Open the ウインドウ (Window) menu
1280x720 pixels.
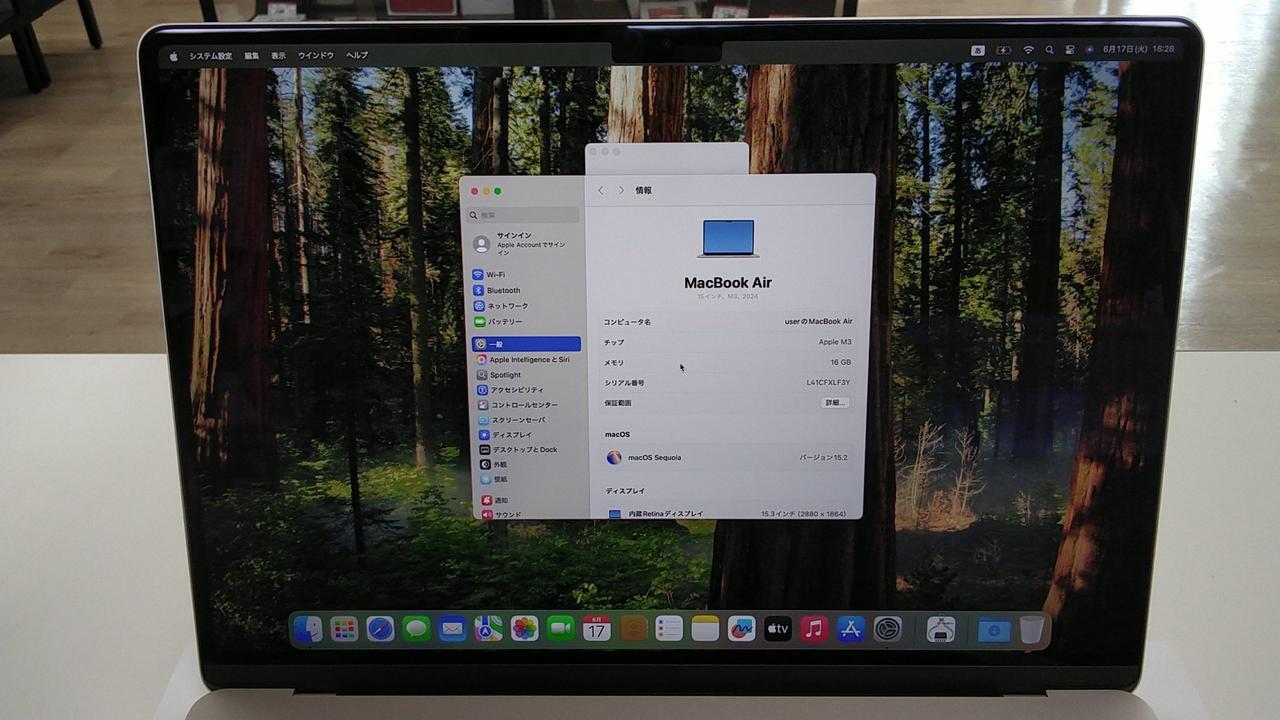tap(316, 56)
